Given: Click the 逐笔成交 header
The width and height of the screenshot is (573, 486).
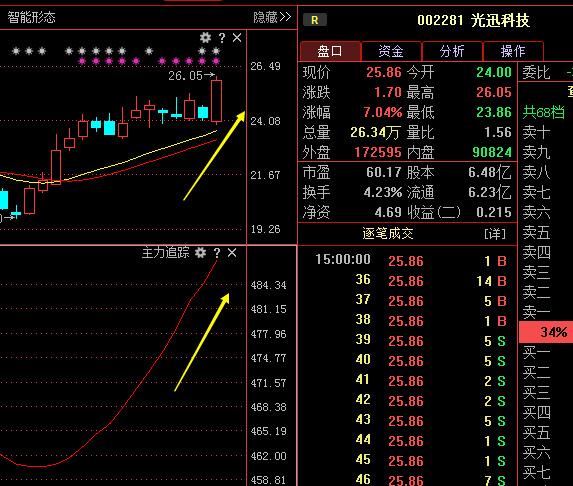Looking at the screenshot, I should [388, 233].
